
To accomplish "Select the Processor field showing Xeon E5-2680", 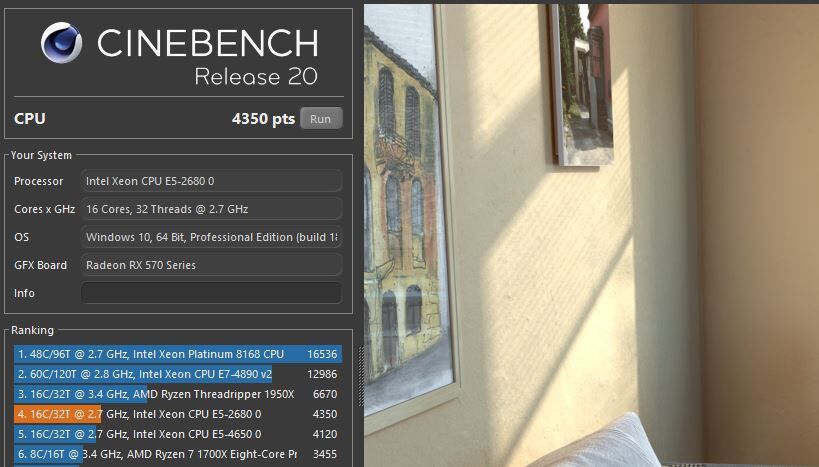I will [x=212, y=181].
